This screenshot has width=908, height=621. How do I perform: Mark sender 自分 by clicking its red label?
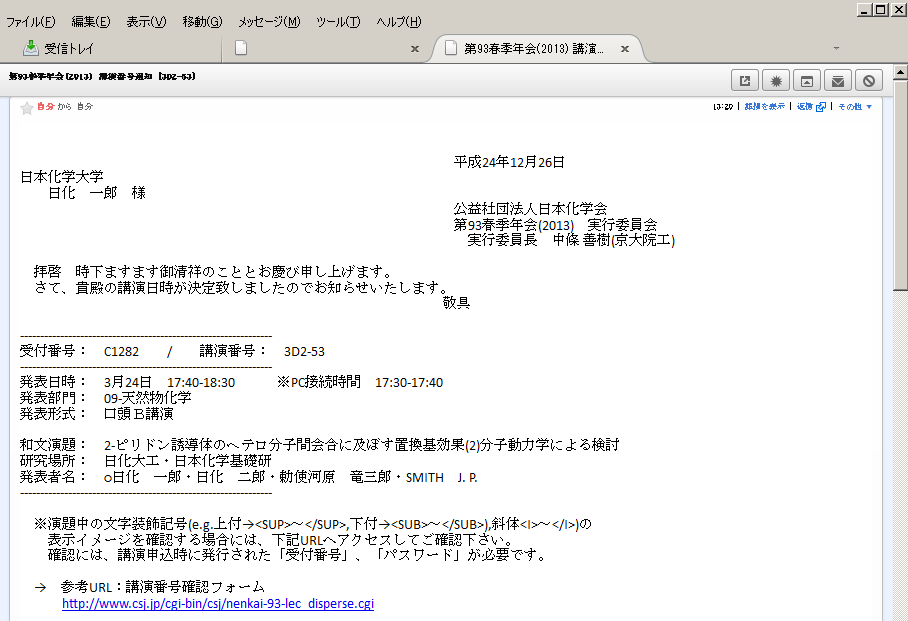[45, 106]
